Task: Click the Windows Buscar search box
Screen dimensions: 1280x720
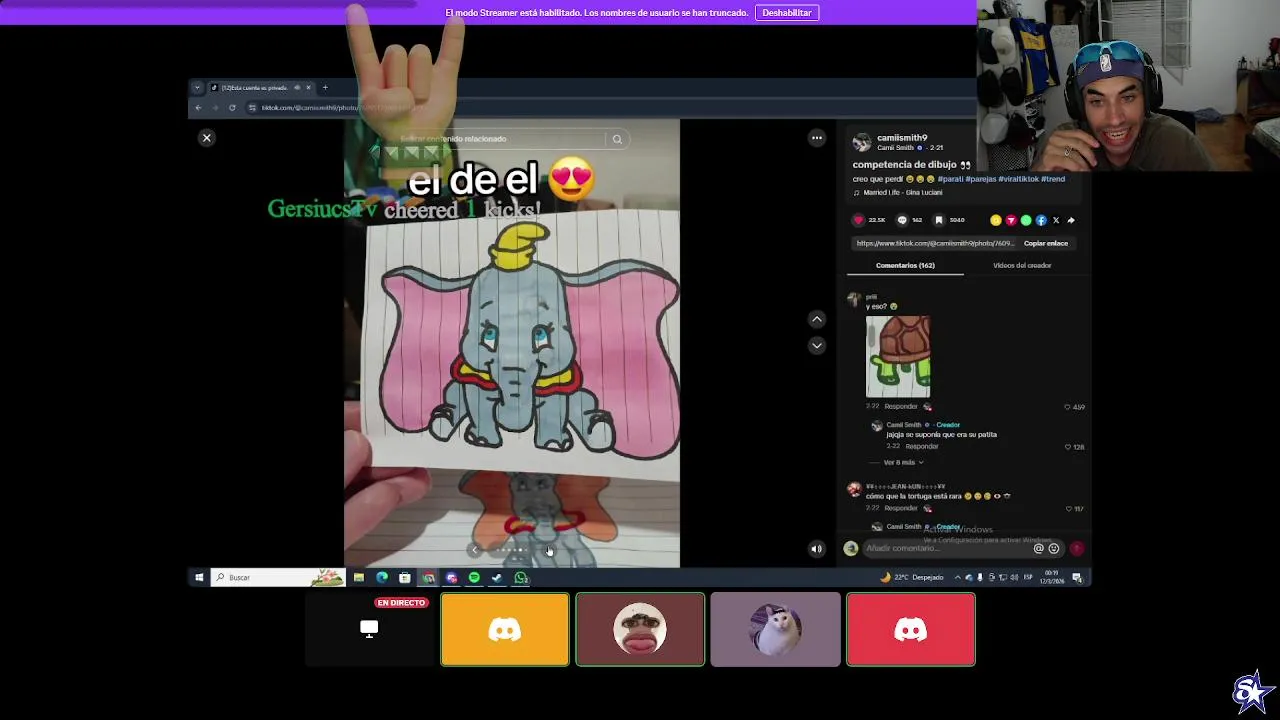Action: [x=278, y=577]
